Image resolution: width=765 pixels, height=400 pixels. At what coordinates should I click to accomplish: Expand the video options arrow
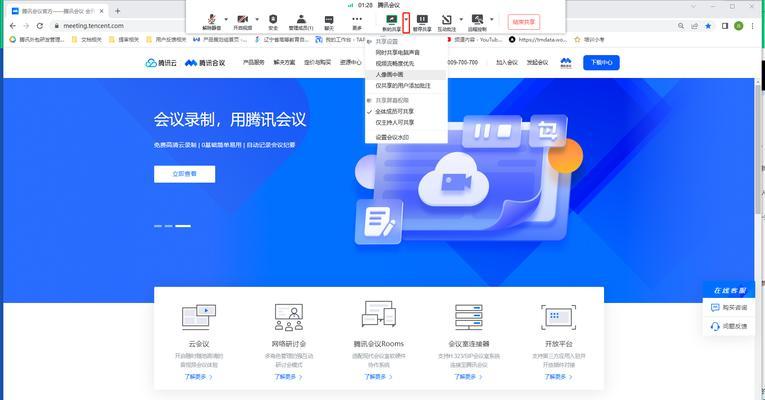pos(257,20)
